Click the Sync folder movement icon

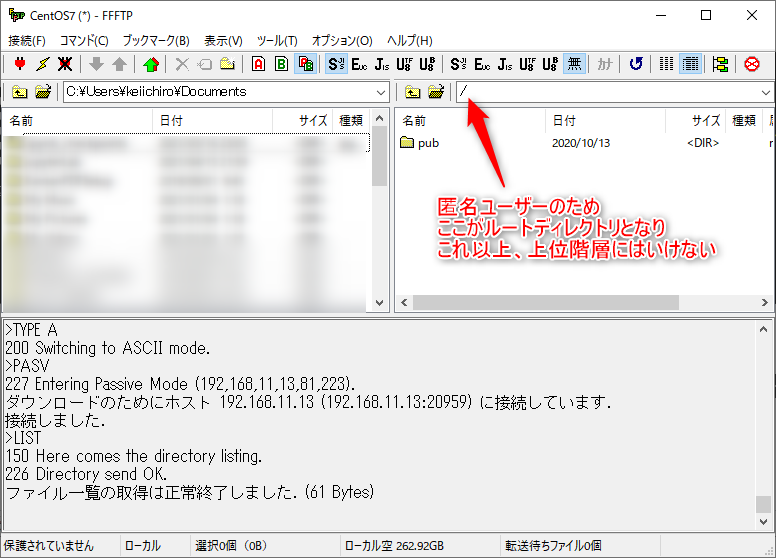[x=720, y=64]
